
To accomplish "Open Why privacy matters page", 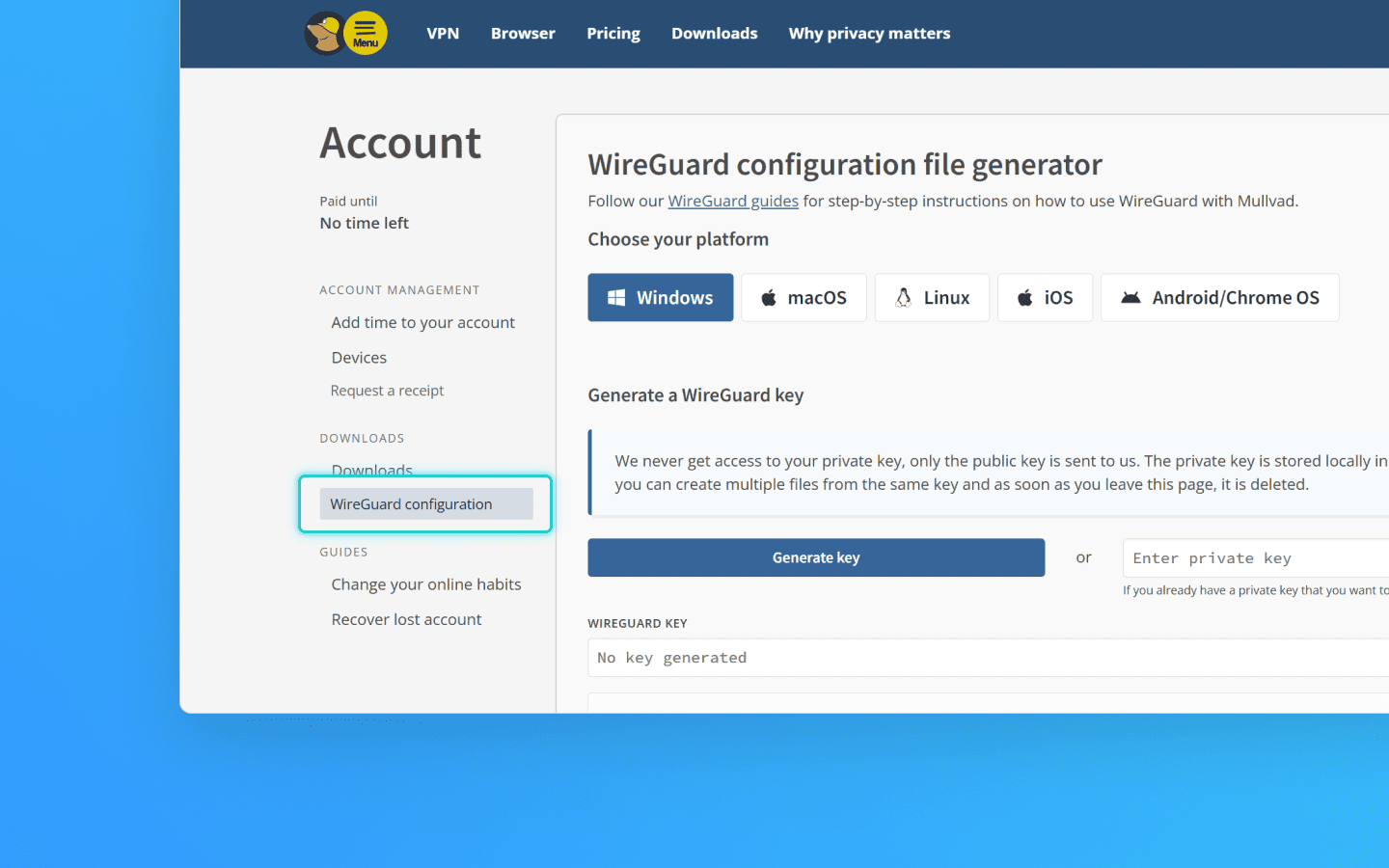I will 869,33.
